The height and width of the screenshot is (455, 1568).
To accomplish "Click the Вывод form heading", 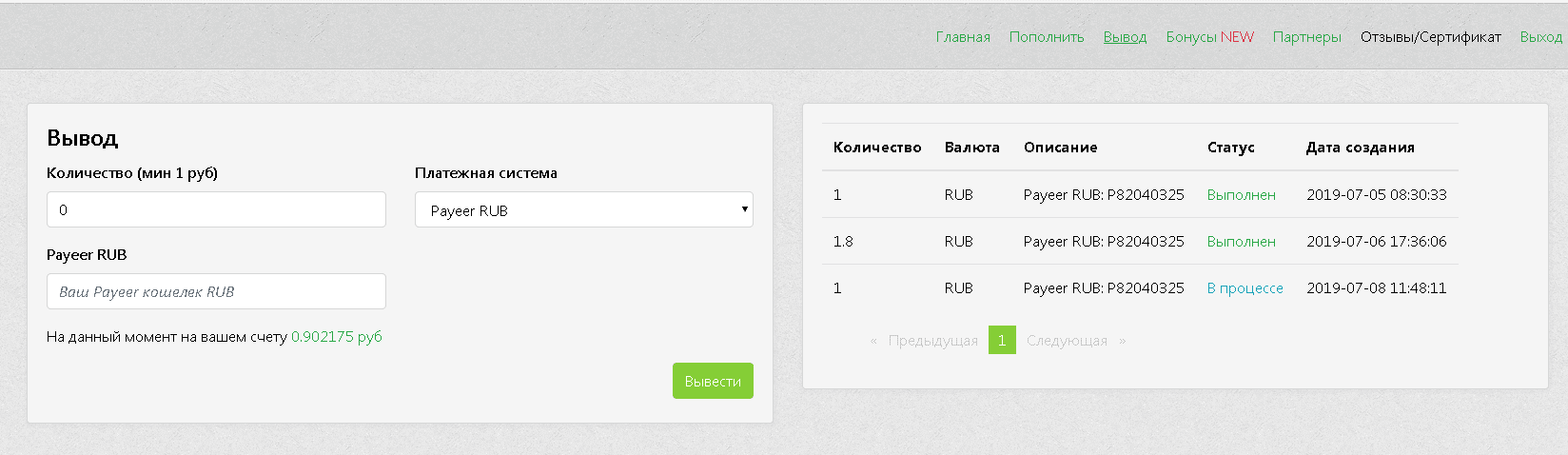I will pos(83,138).
